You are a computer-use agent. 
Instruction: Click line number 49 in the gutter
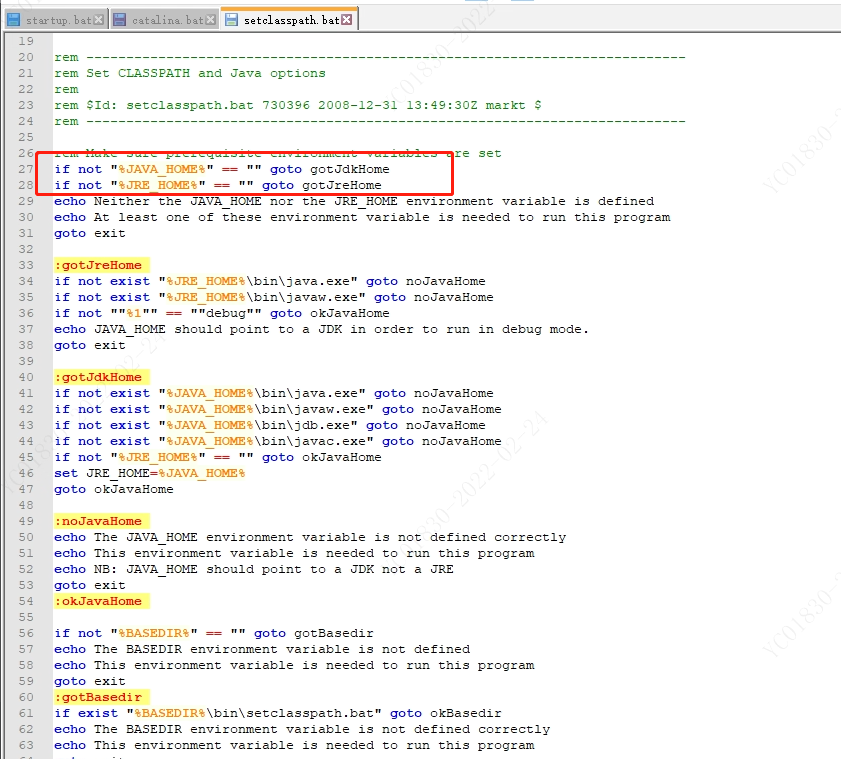click(x=26, y=521)
